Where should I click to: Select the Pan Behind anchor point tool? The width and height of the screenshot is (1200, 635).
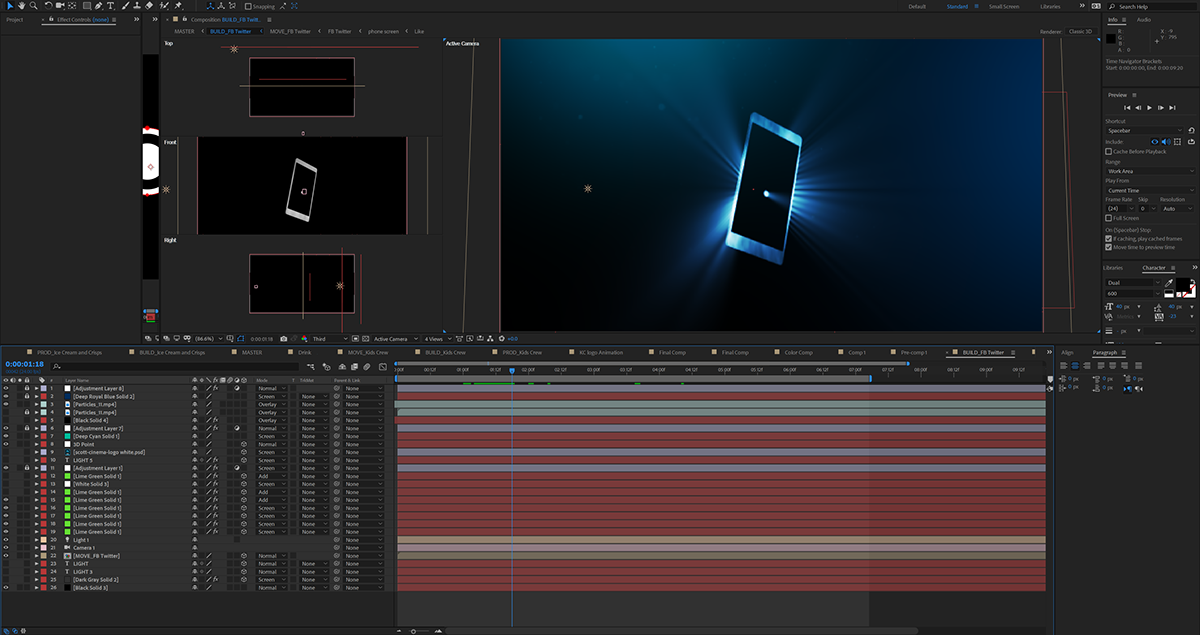click(x=72, y=5)
